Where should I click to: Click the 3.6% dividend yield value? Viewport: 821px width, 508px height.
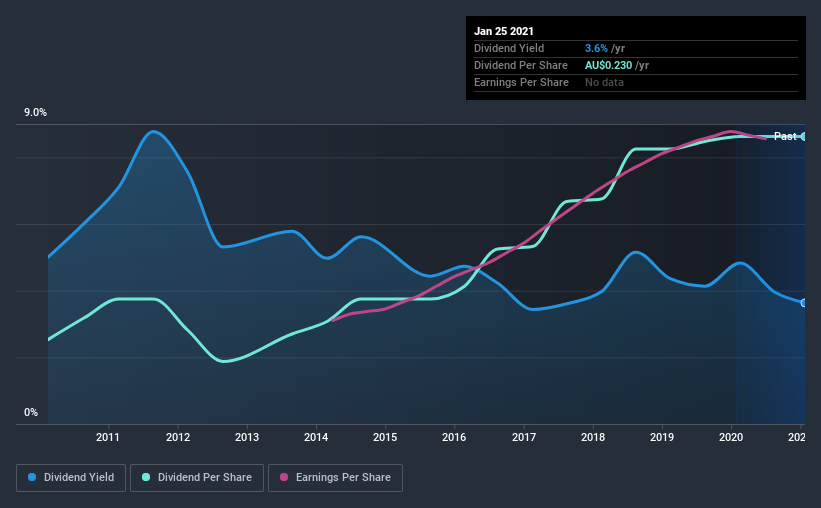[x=596, y=48]
